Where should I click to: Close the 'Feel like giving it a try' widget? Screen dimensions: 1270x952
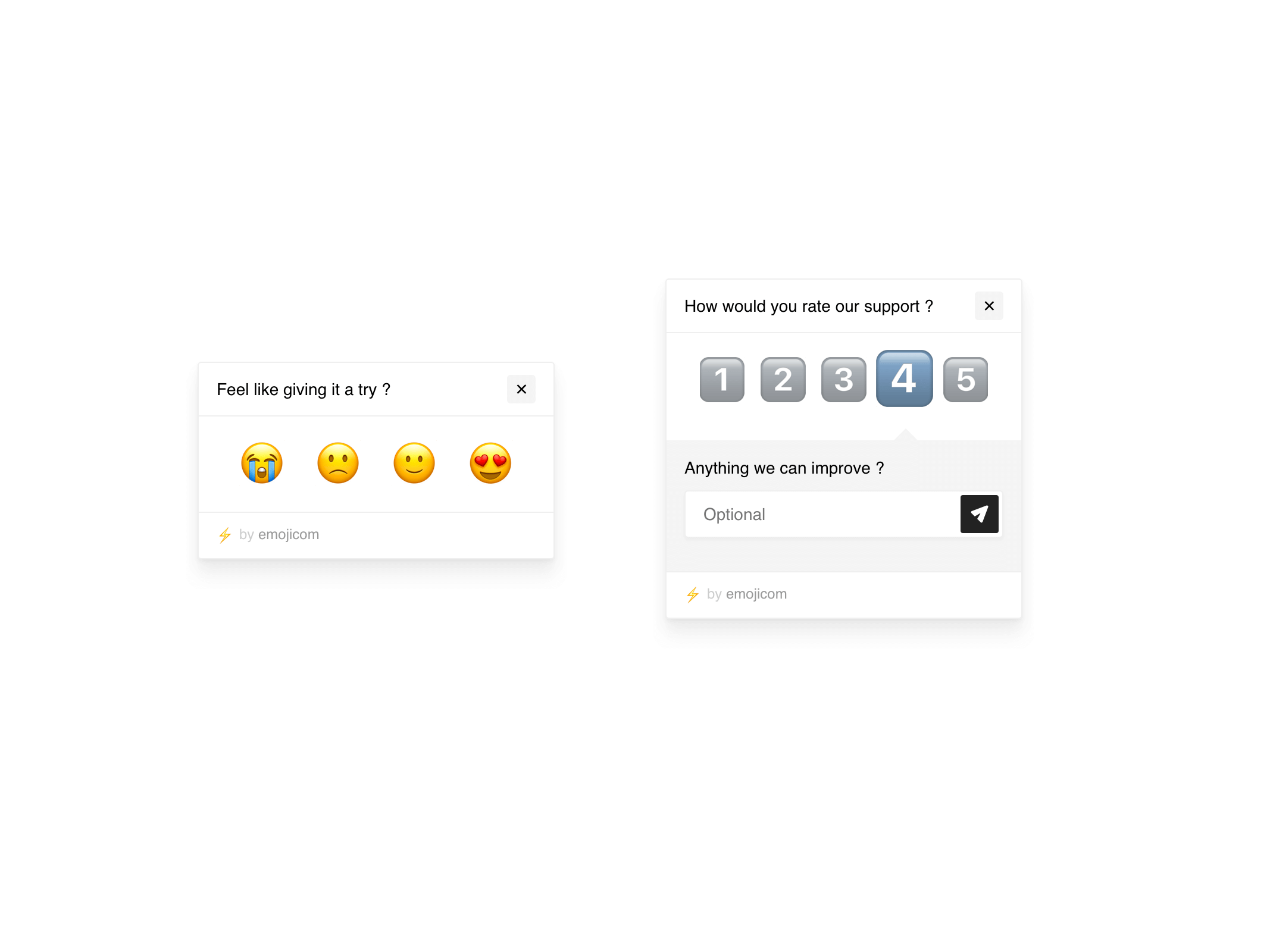click(521, 388)
